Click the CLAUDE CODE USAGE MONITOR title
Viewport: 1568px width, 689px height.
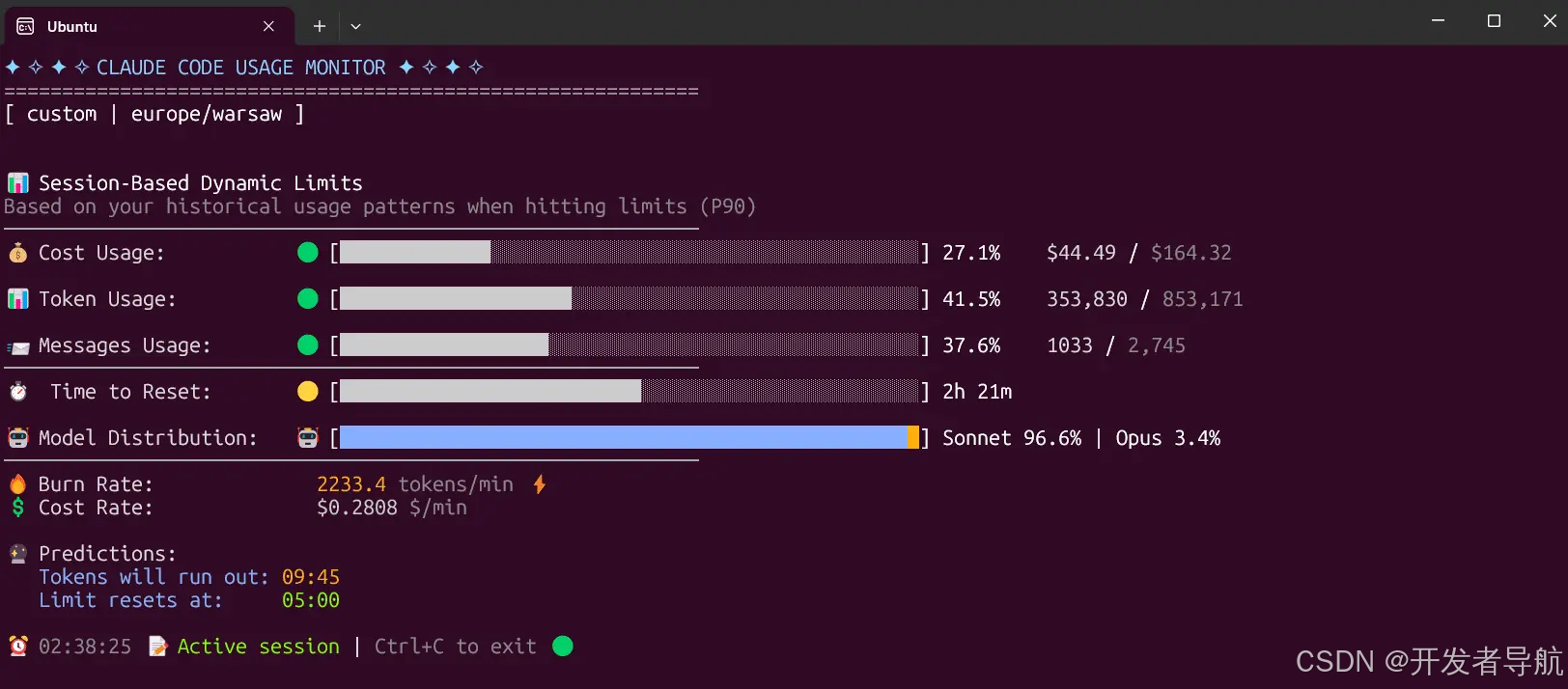pos(241,68)
